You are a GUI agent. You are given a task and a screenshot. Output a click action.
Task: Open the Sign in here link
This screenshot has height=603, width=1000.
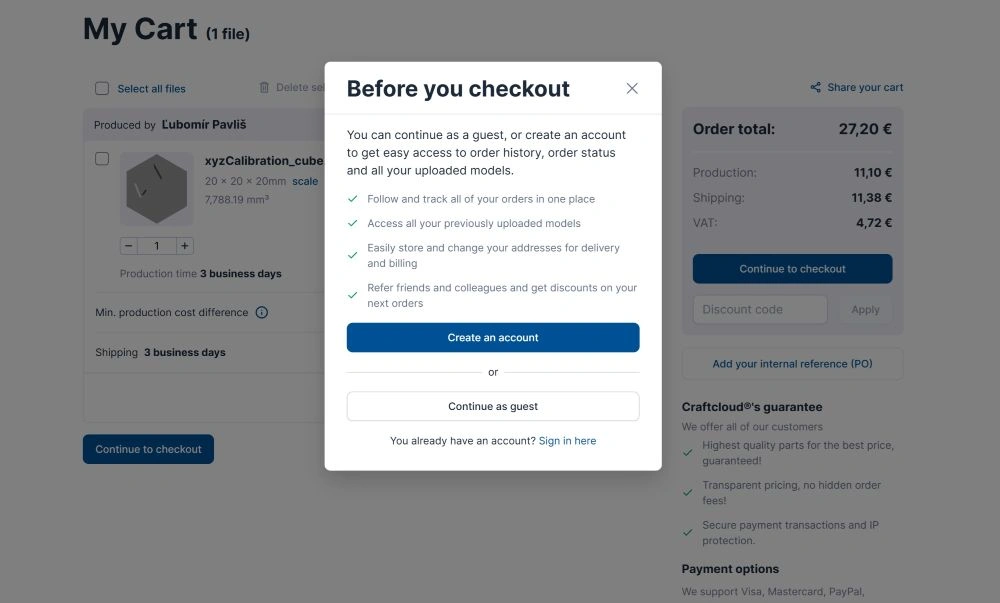click(x=567, y=441)
